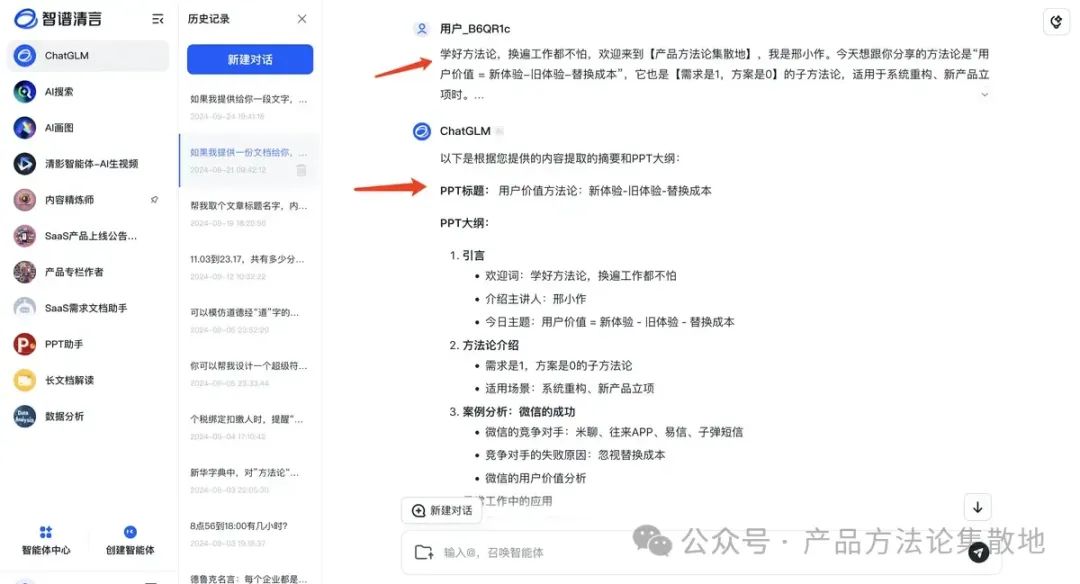
Task: Open the AI搜索 icon
Action: click(x=25, y=92)
